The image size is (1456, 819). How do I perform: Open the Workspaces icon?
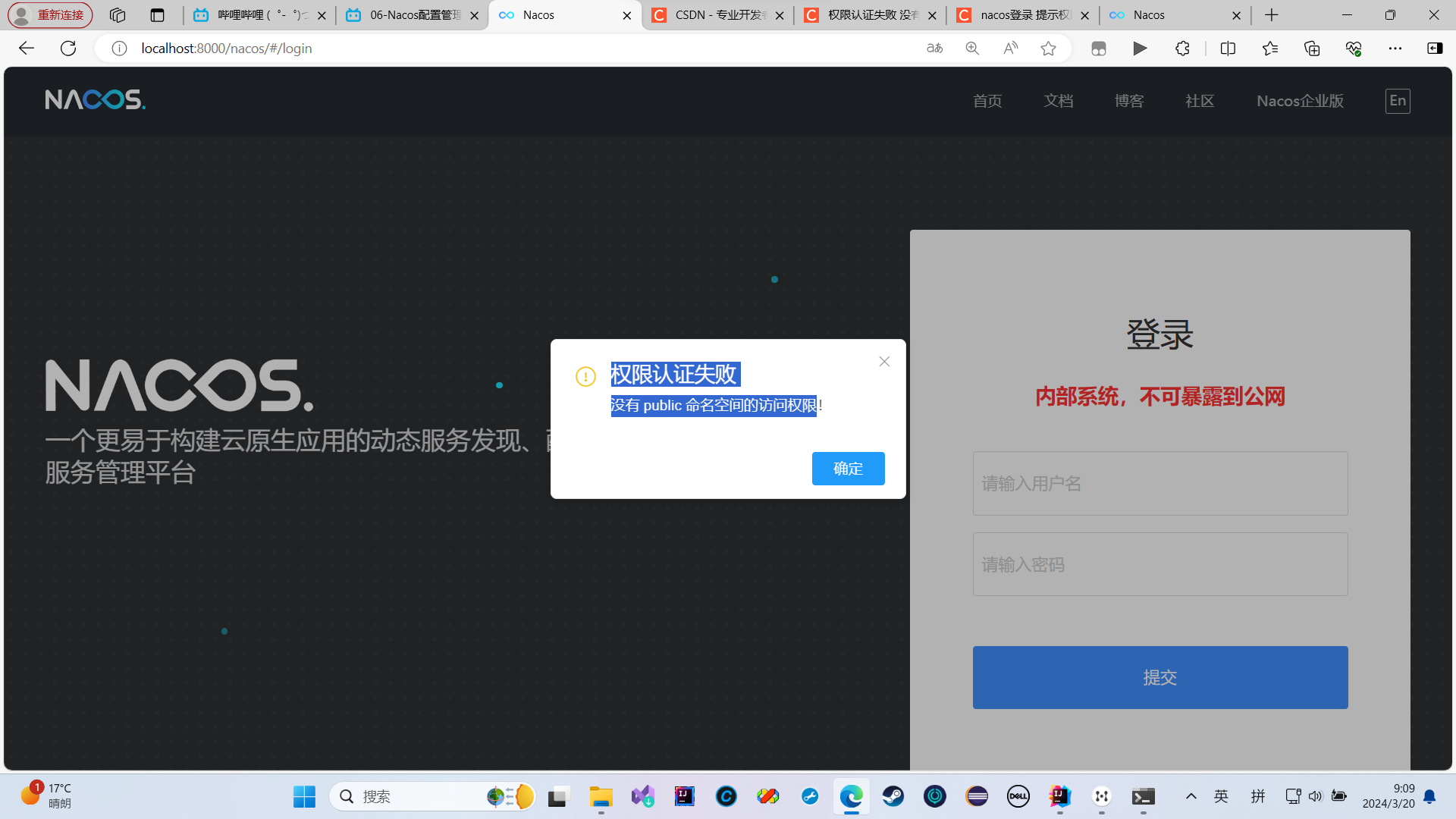tap(118, 15)
